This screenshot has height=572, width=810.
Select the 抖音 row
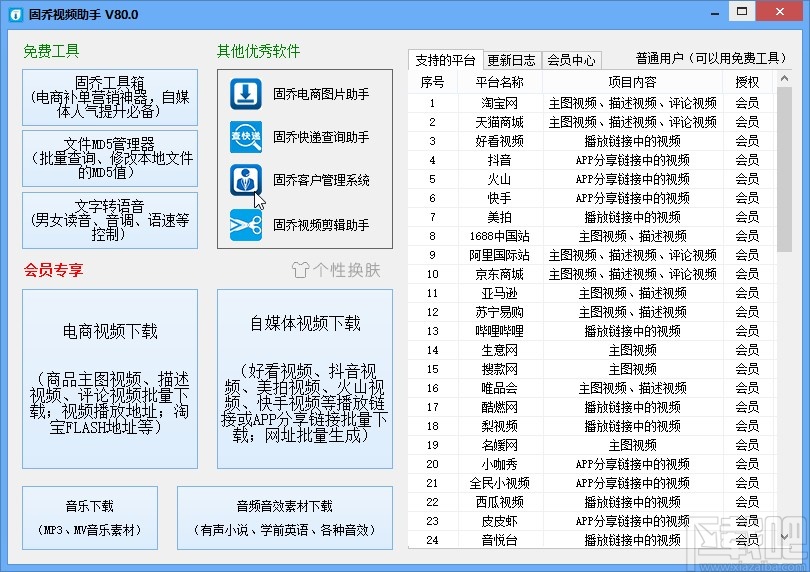[592, 160]
